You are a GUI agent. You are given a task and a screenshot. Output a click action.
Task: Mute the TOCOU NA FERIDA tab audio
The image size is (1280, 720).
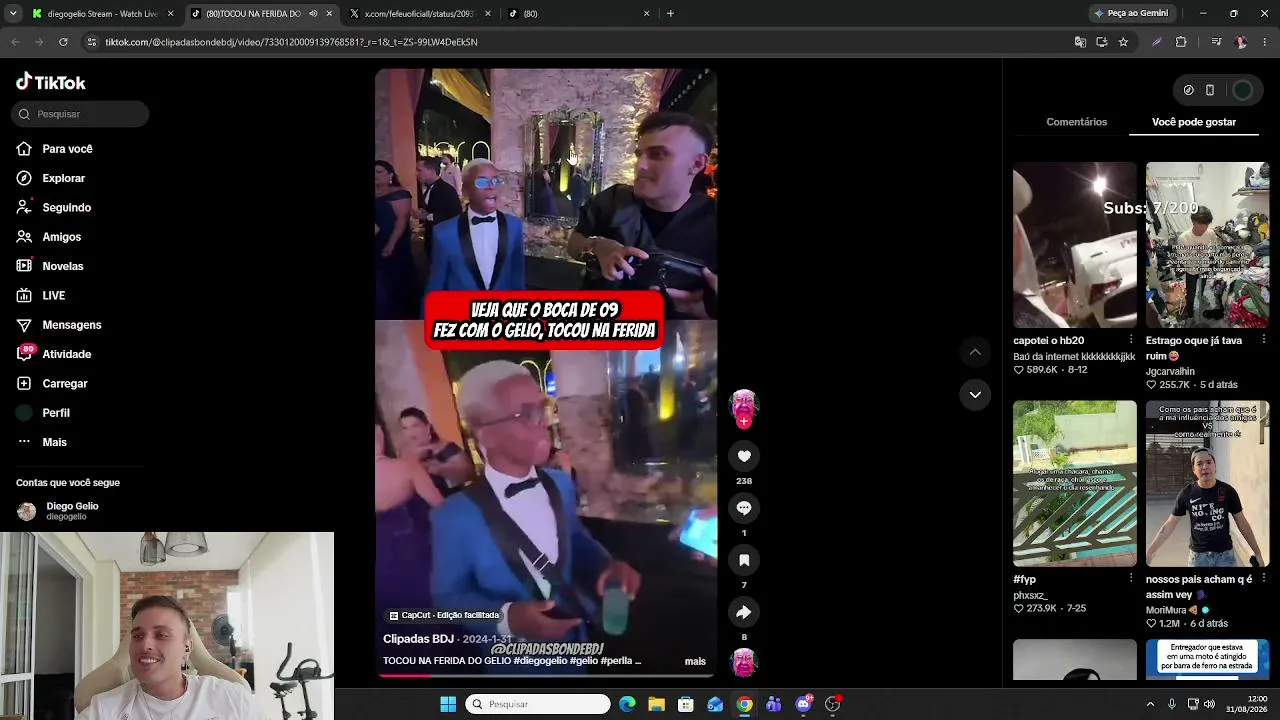click(313, 14)
